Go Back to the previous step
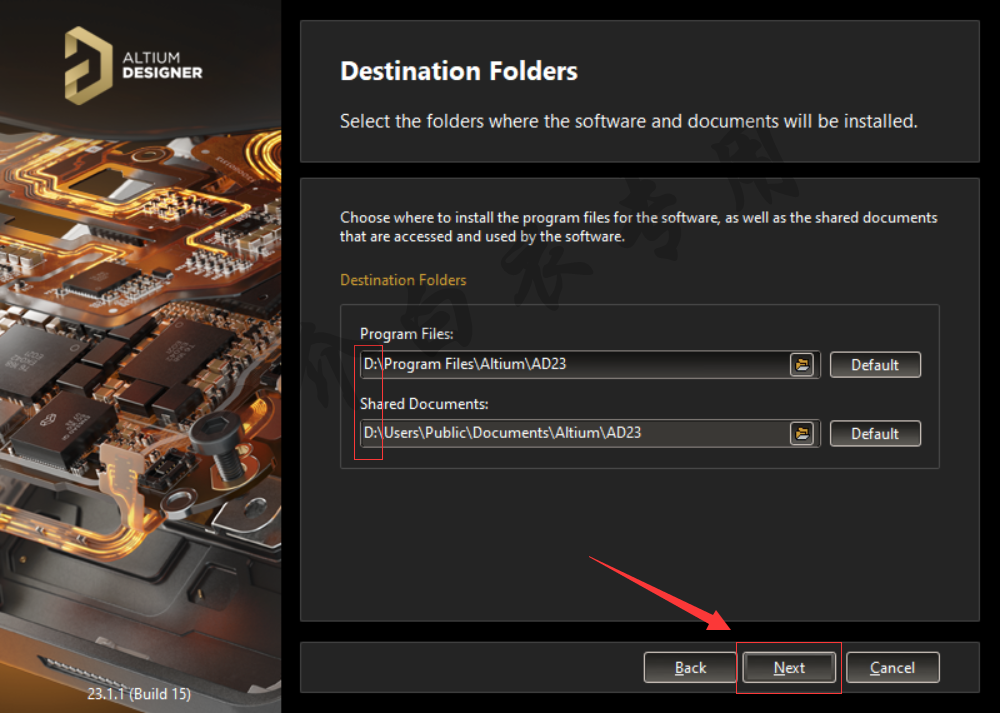 coord(690,667)
